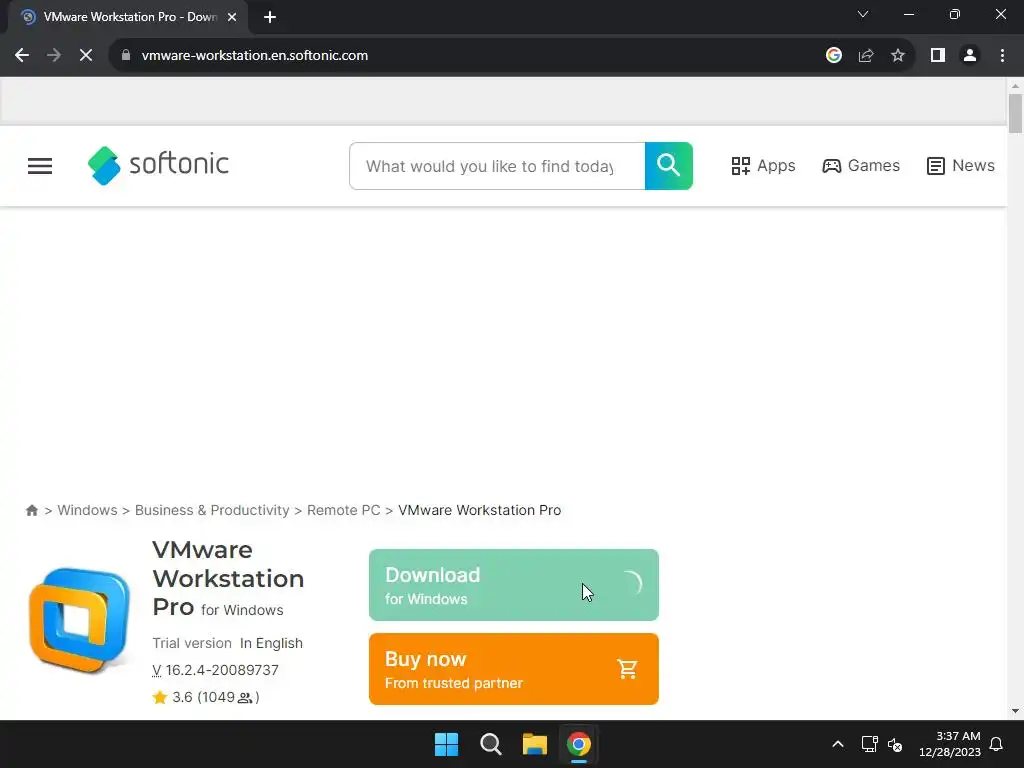This screenshot has width=1024, height=768.
Task: Click the share page icon
Action: point(866,56)
